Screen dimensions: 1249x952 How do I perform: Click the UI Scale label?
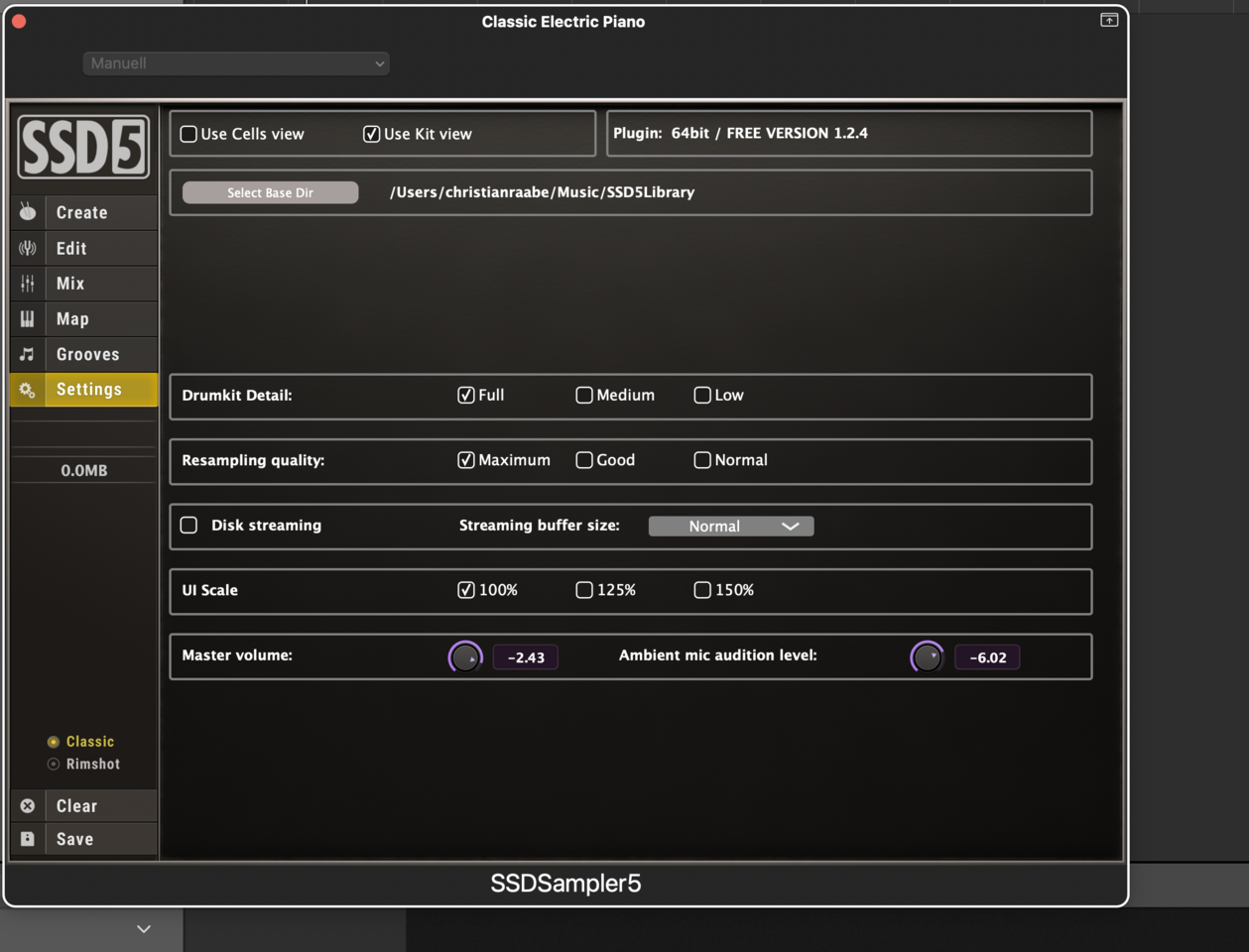pos(209,590)
